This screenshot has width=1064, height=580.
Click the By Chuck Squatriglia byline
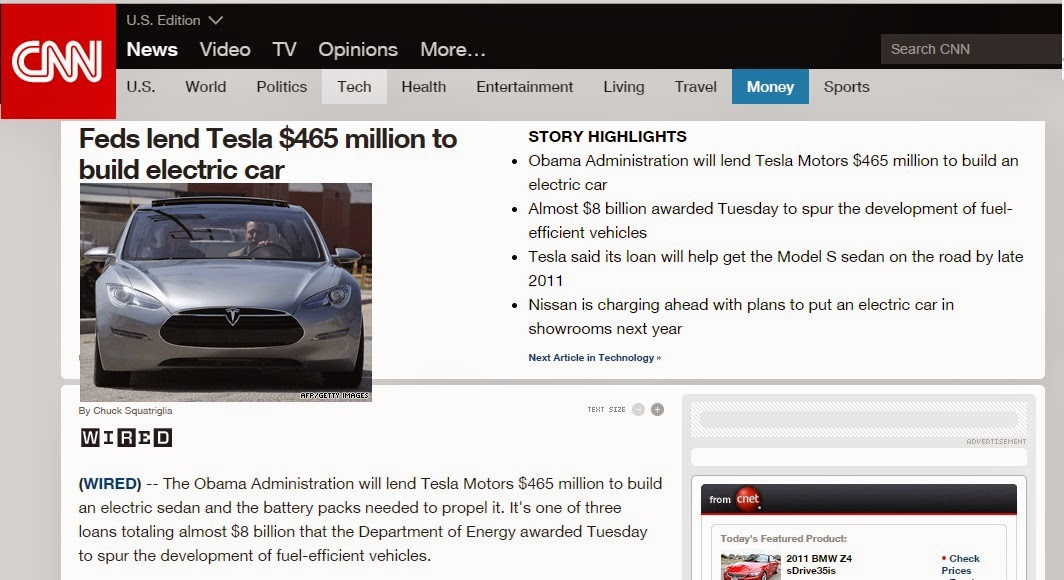pyautogui.click(x=126, y=410)
